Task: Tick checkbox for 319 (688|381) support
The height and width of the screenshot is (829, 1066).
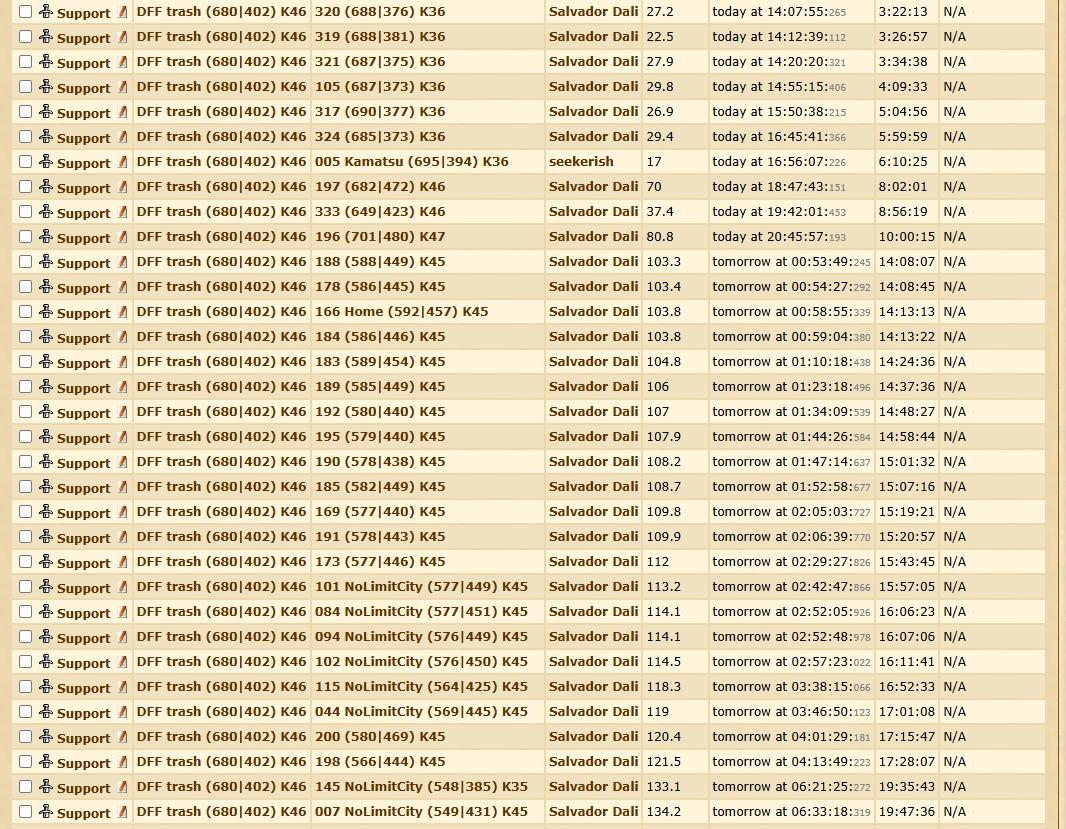Action: (x=26, y=37)
